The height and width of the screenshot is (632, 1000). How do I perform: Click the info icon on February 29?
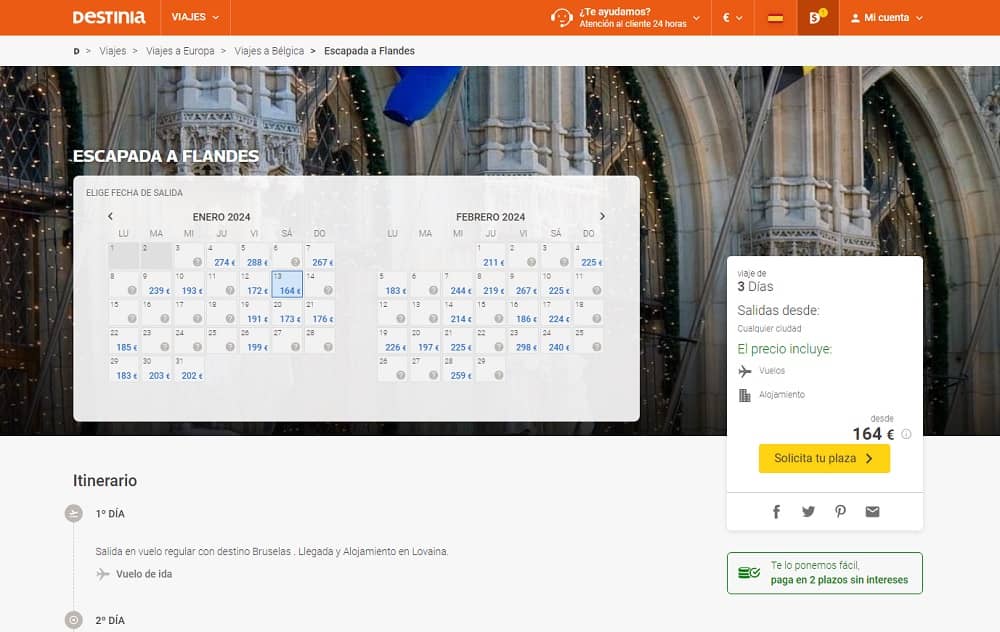click(499, 375)
